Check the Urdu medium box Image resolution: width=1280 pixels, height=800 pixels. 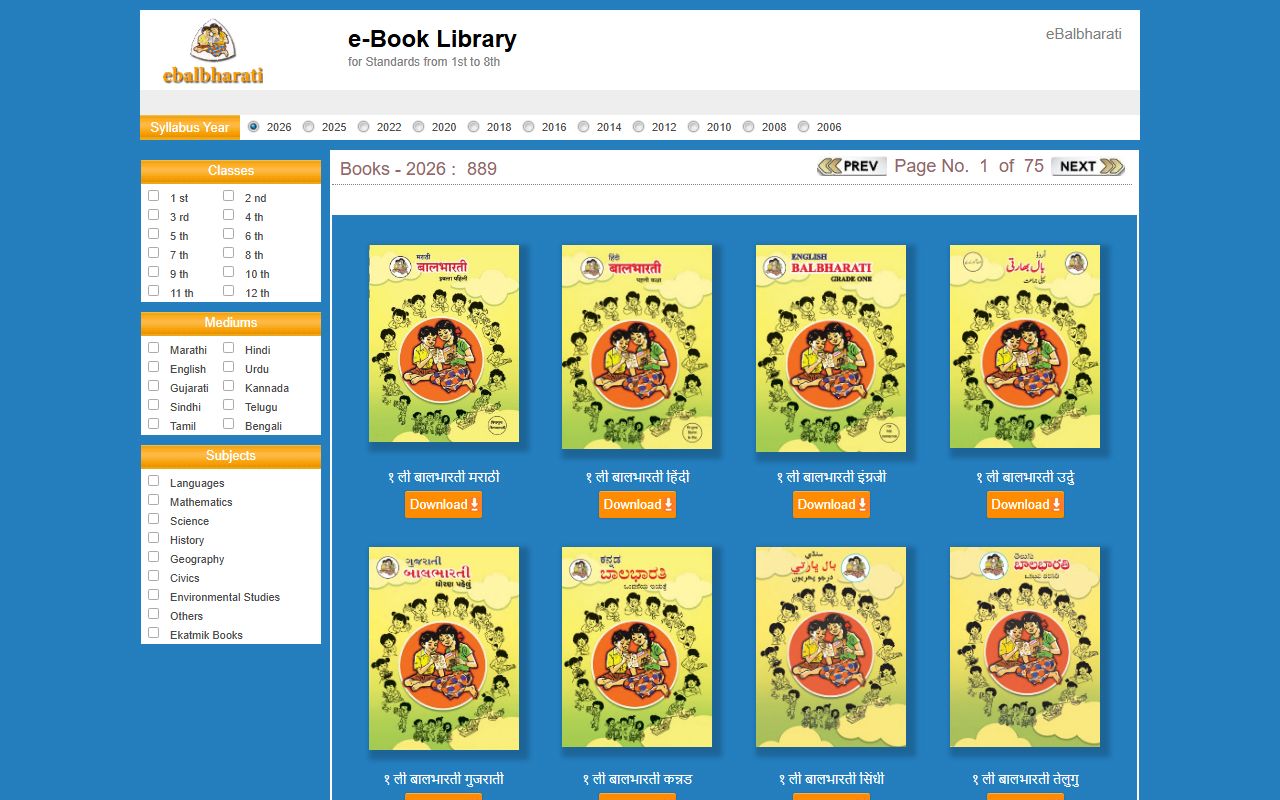coord(229,367)
